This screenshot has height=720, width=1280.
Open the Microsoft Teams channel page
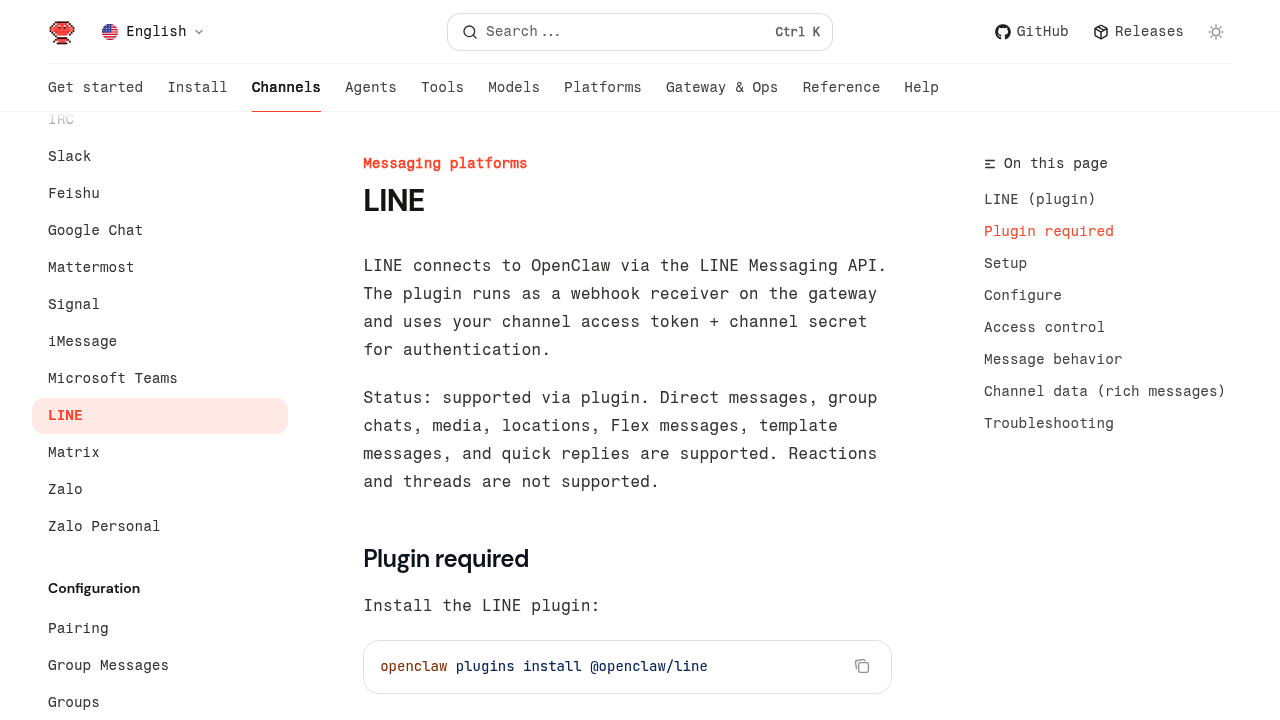click(x=113, y=379)
